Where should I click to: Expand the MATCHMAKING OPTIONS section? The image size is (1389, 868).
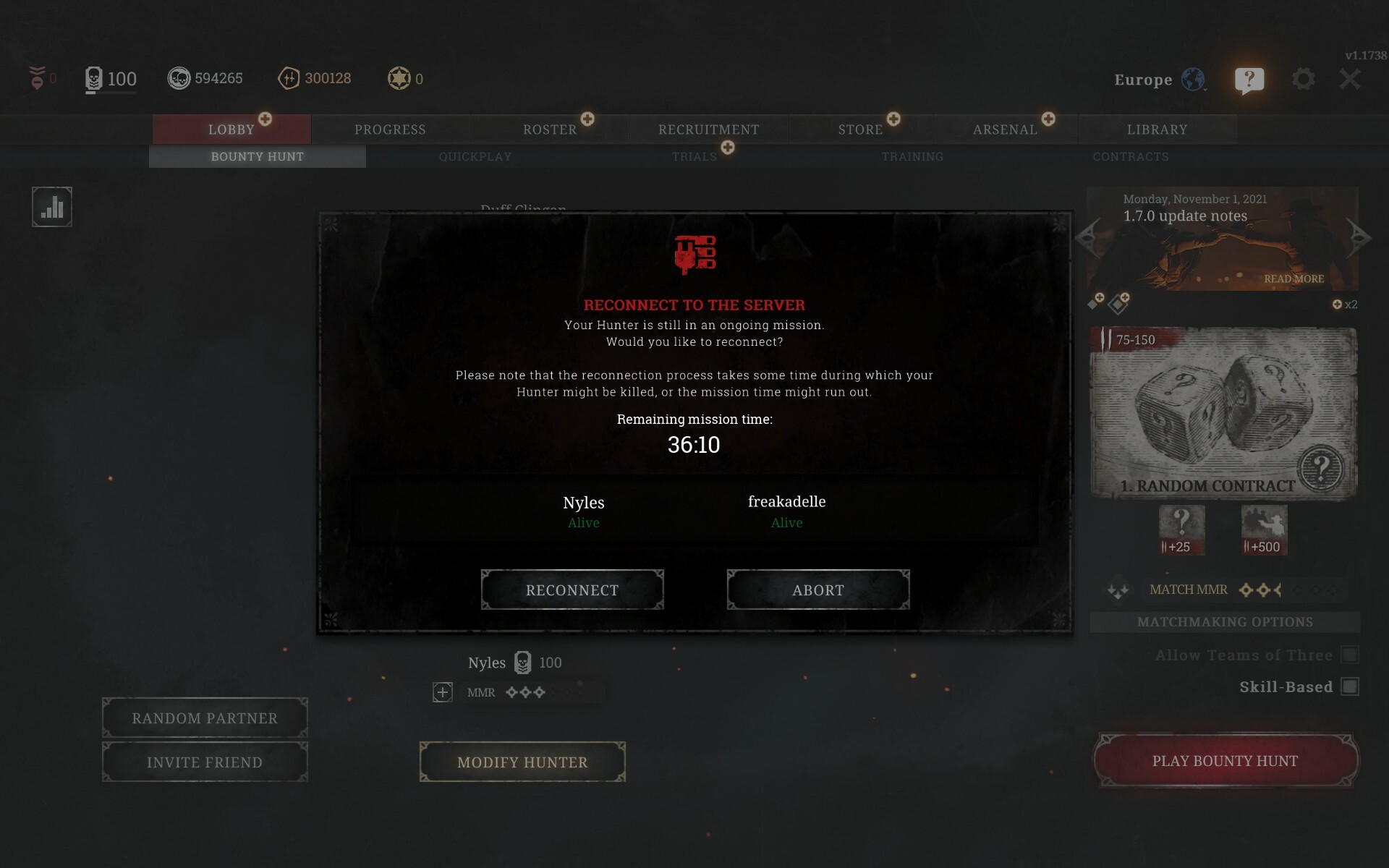pyautogui.click(x=1224, y=621)
